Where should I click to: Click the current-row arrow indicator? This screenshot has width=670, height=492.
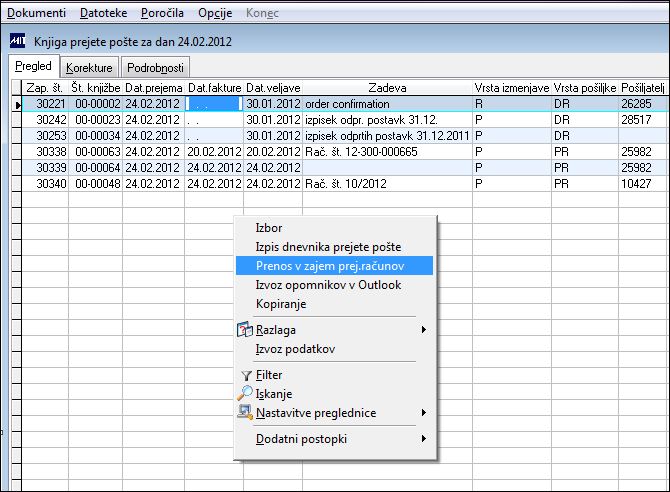pos(18,105)
